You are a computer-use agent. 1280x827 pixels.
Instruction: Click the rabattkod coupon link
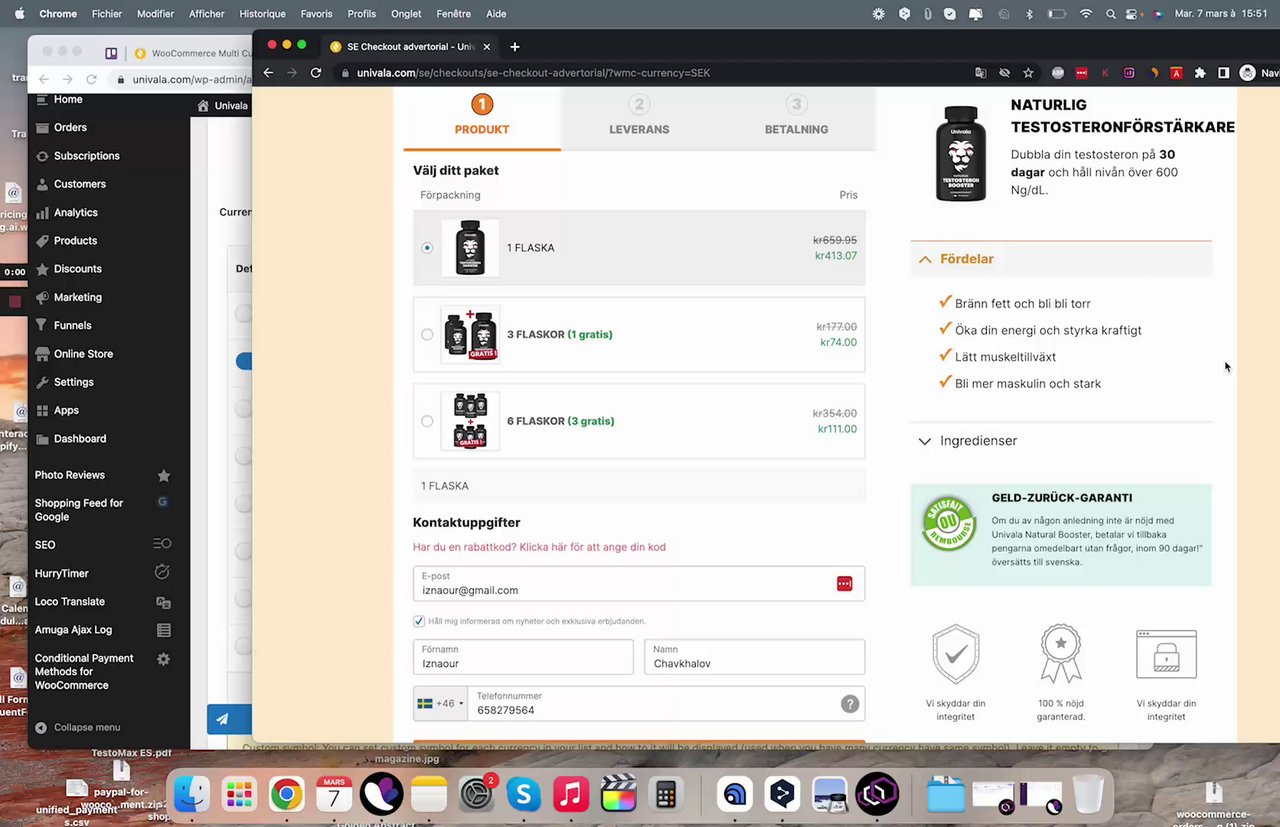tap(539, 547)
